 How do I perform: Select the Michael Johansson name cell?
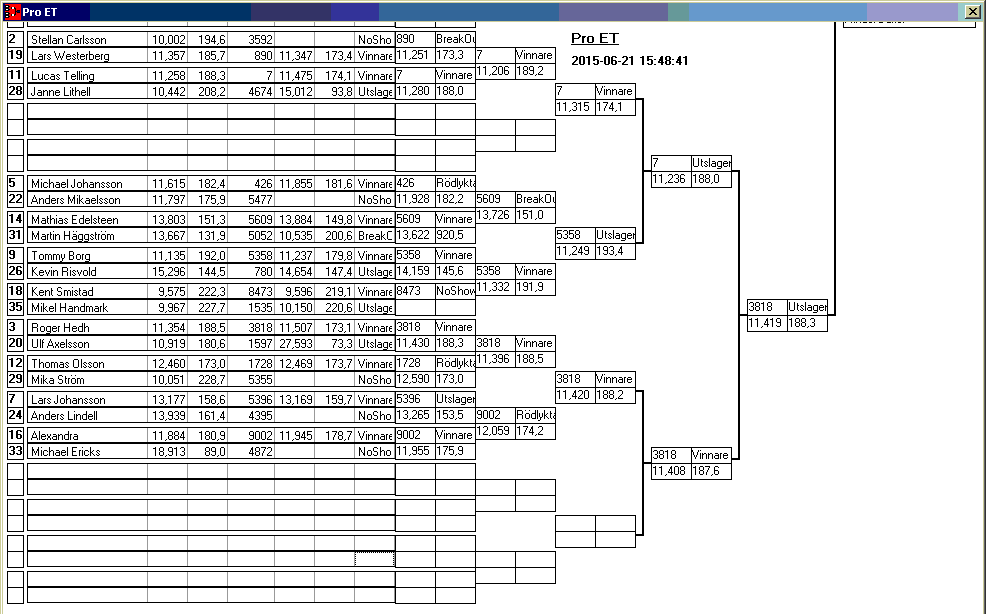point(87,184)
